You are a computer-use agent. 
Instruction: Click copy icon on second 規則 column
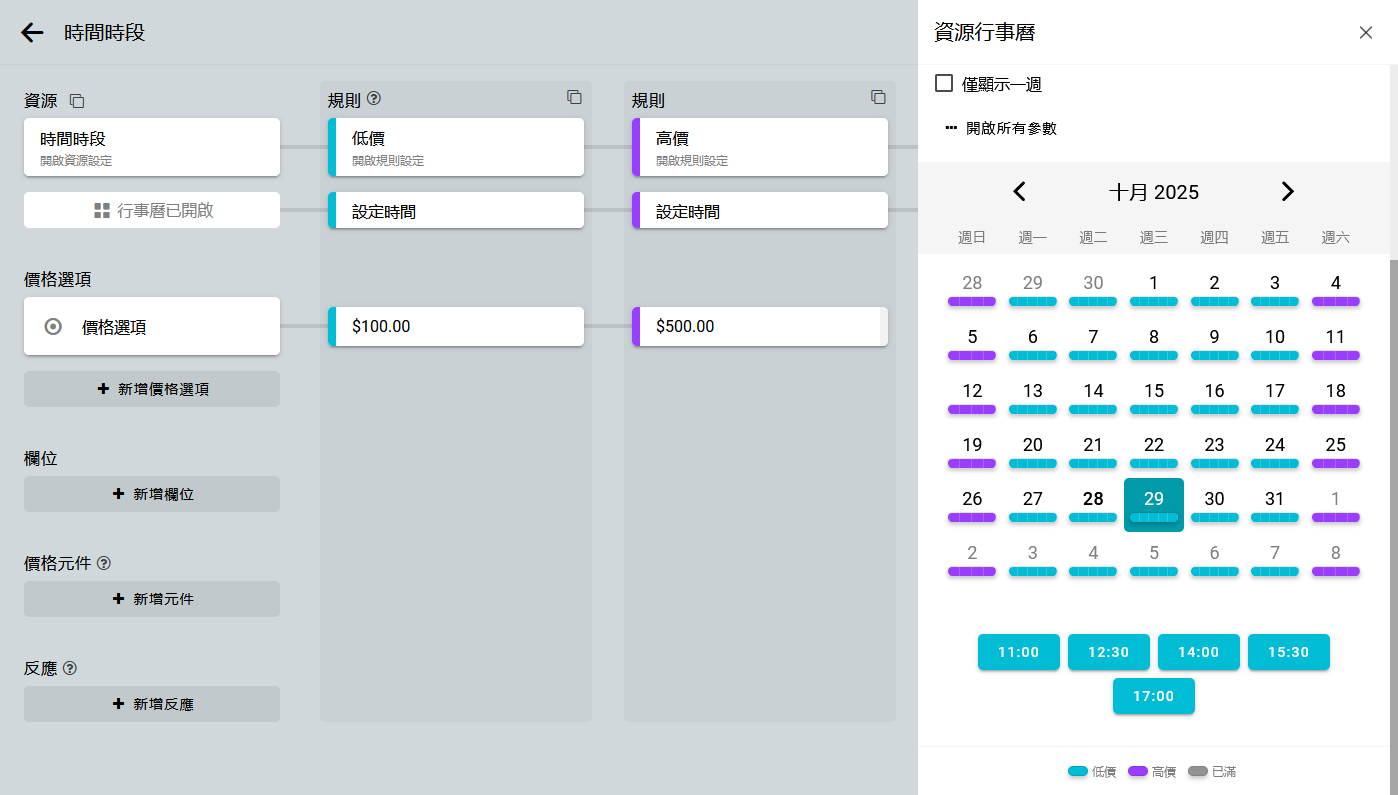878,97
